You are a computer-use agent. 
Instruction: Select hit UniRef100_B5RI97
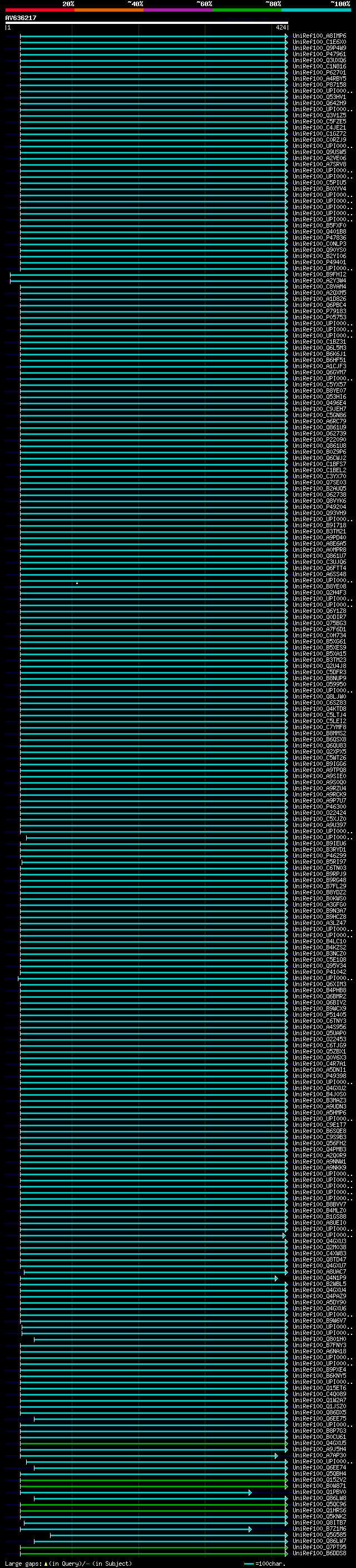coord(319,862)
